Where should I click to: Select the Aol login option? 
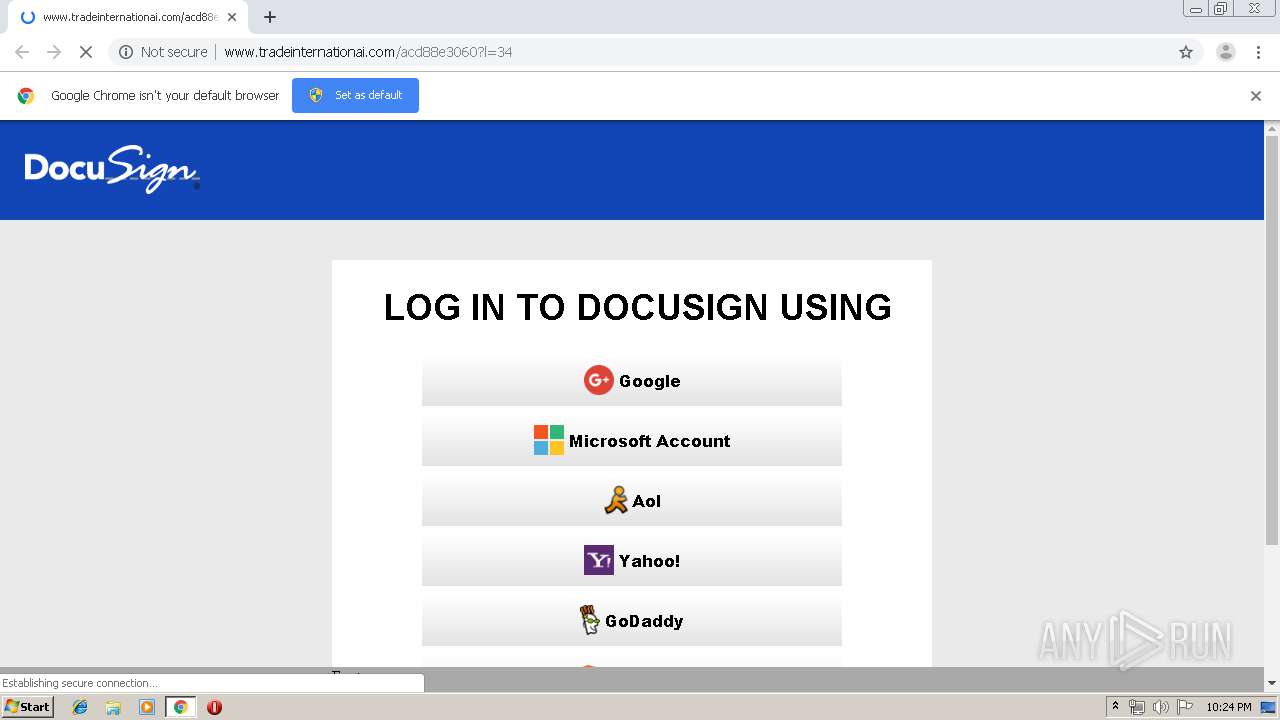[x=632, y=501]
